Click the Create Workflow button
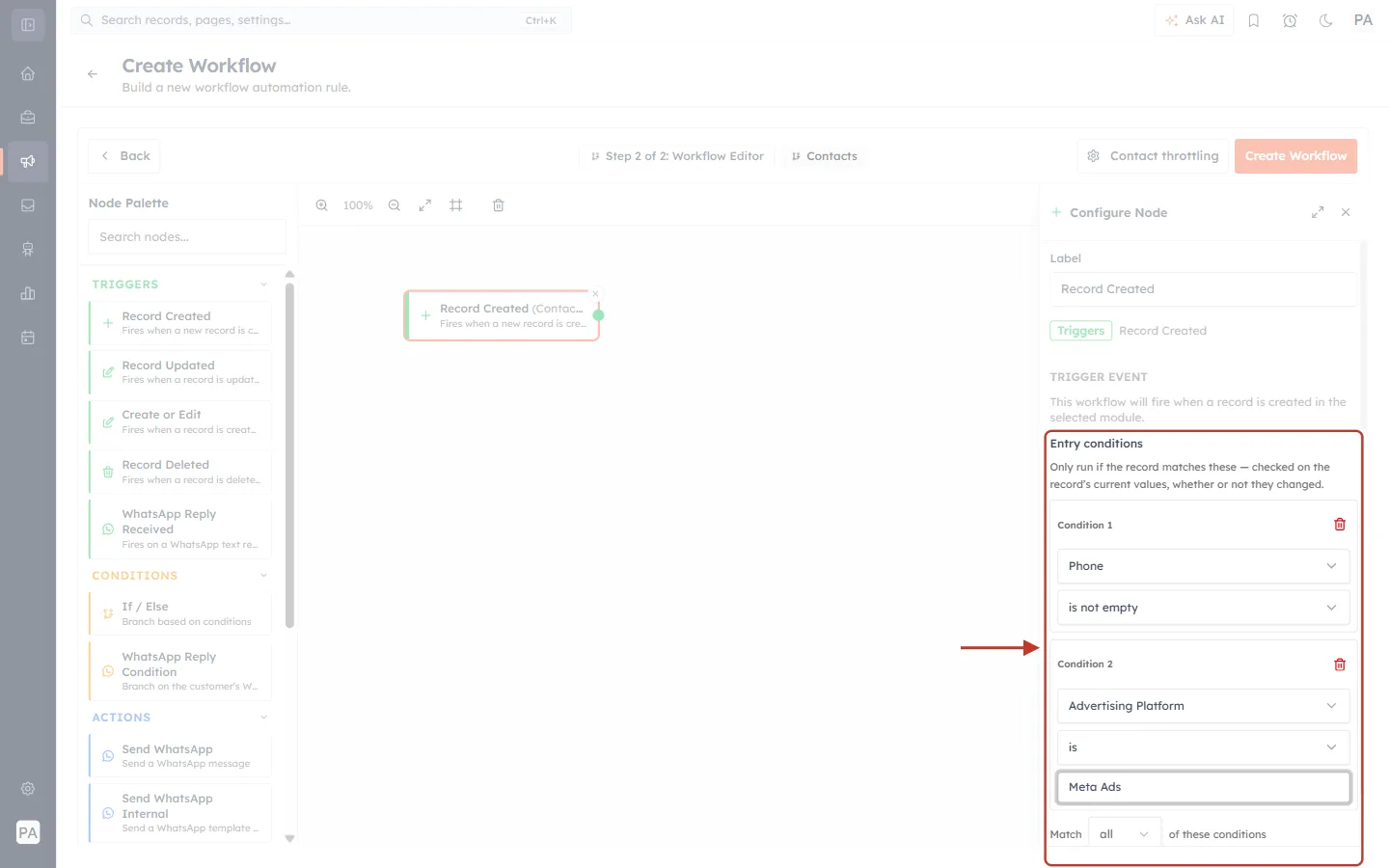Screen dimensions: 1389x868 pos(1295,156)
